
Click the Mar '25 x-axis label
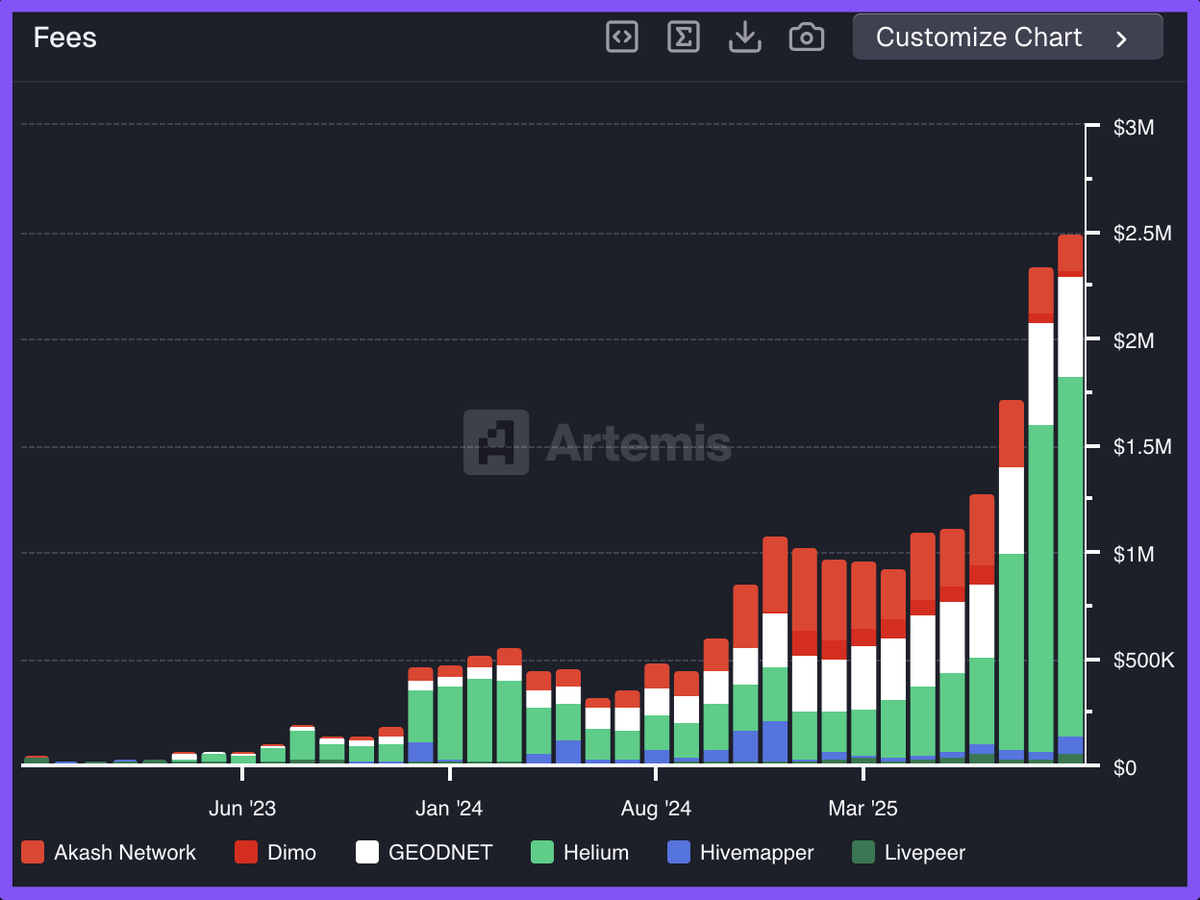[863, 808]
